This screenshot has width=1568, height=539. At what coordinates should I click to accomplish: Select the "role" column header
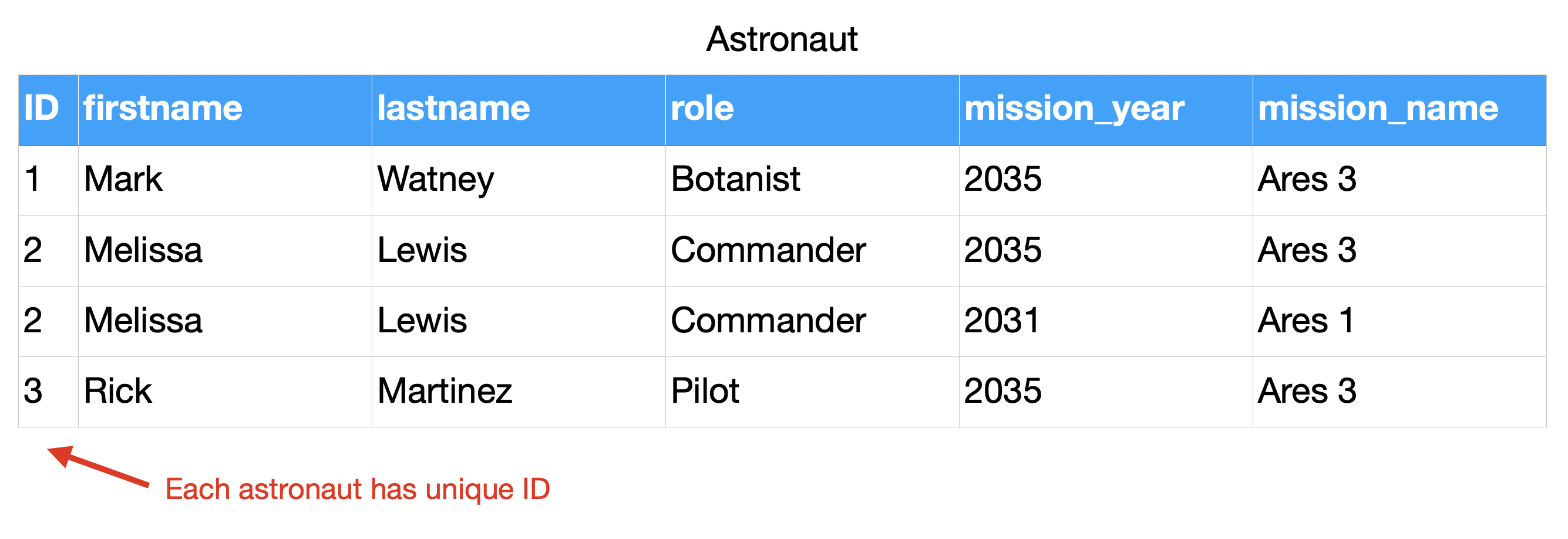coord(702,109)
